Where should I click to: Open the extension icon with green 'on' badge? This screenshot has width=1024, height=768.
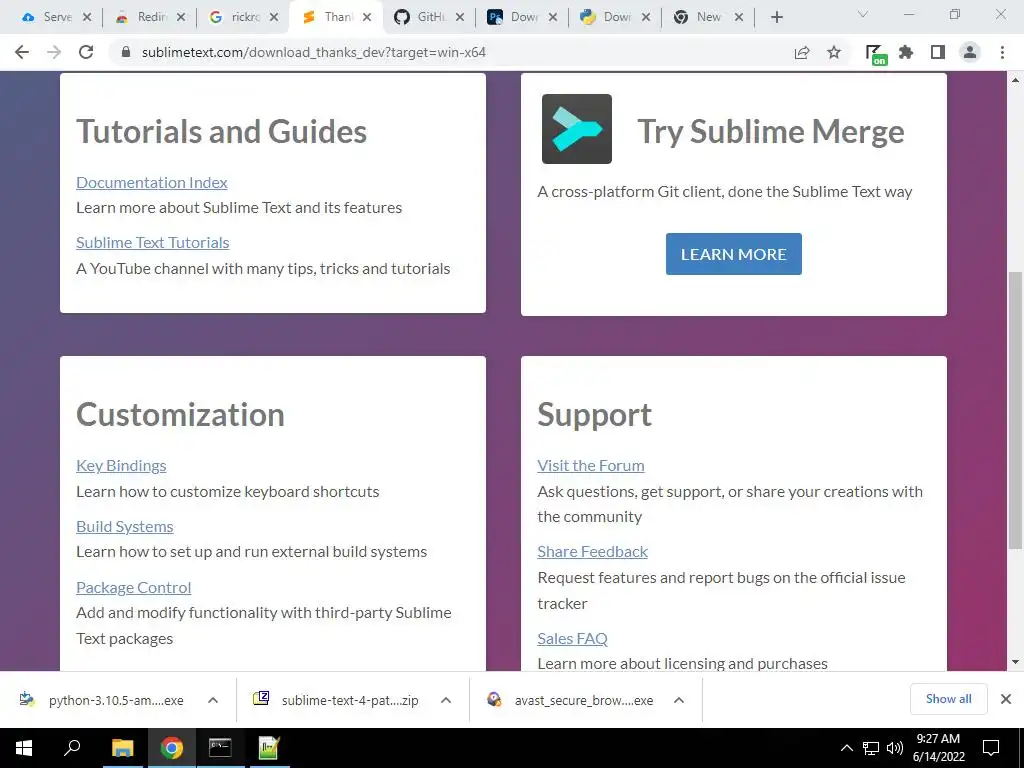[x=875, y=54]
